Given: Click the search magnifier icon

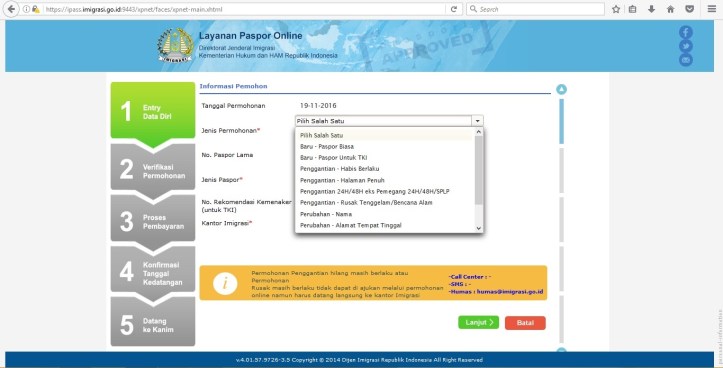Looking at the screenshot, I should tap(473, 9).
